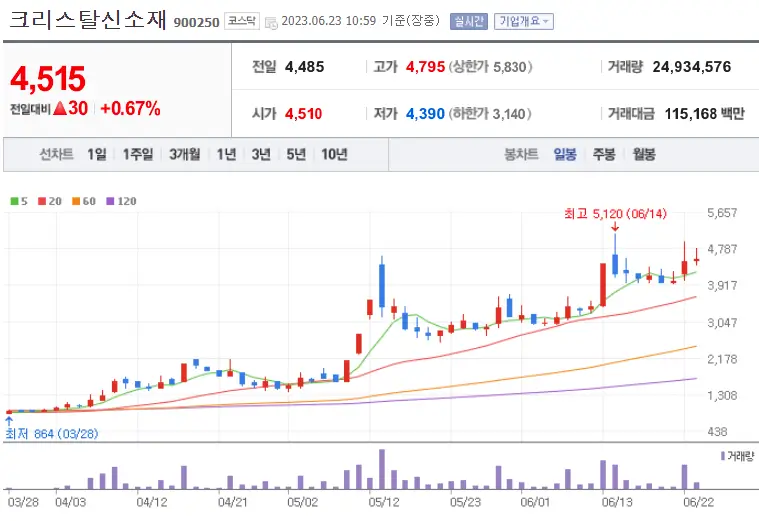
Task: Click the 최고 5,120 (06/14) high marker
Action: click(615, 214)
